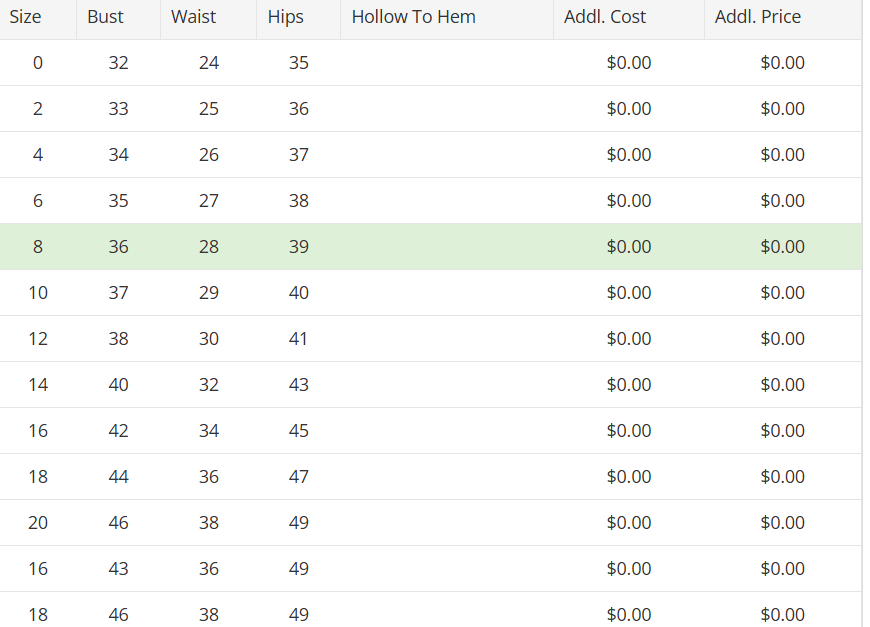
Task: Click the Size column header
Action: point(38,17)
